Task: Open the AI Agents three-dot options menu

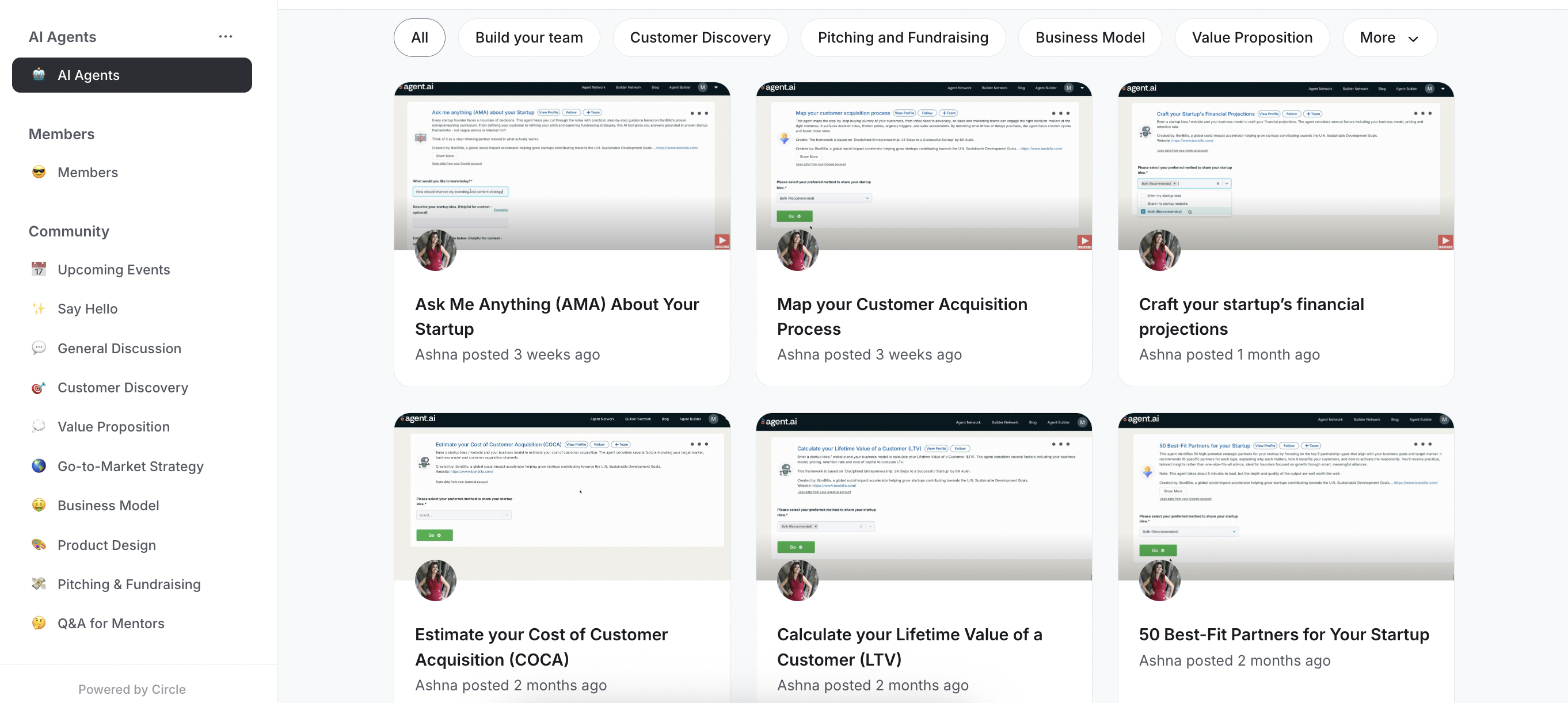Action: pos(225,36)
